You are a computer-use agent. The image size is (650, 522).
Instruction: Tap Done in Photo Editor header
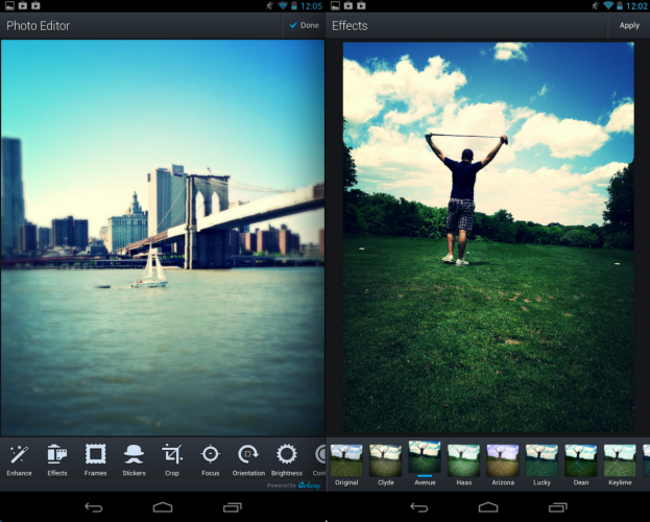303,25
